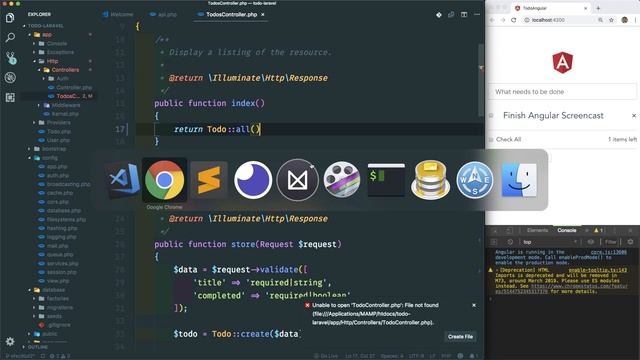The width and height of the screenshot is (640, 360).
Task: Open the Source Control view
Action: coord(11,58)
